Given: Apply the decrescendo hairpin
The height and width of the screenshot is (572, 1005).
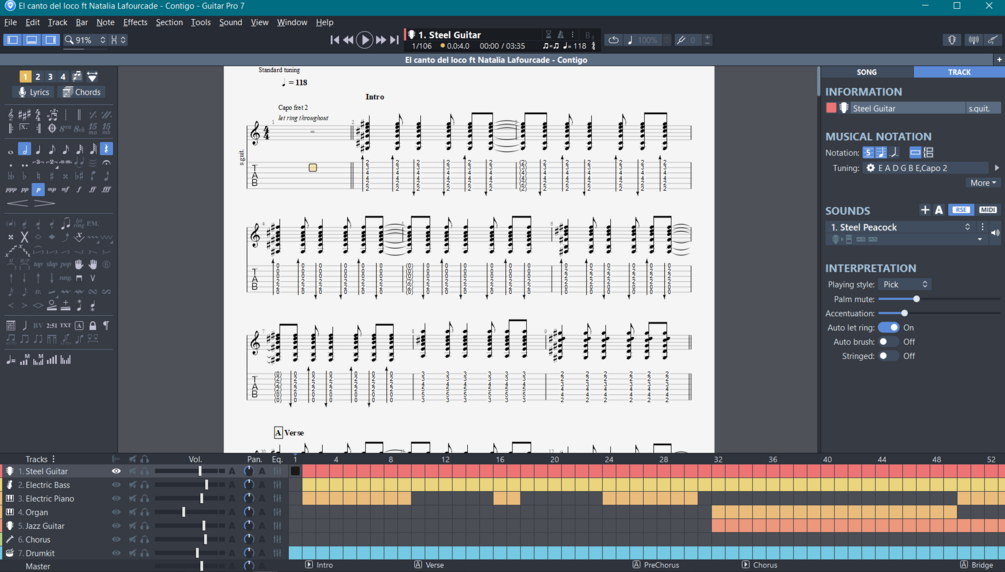Looking at the screenshot, I should 44,203.
